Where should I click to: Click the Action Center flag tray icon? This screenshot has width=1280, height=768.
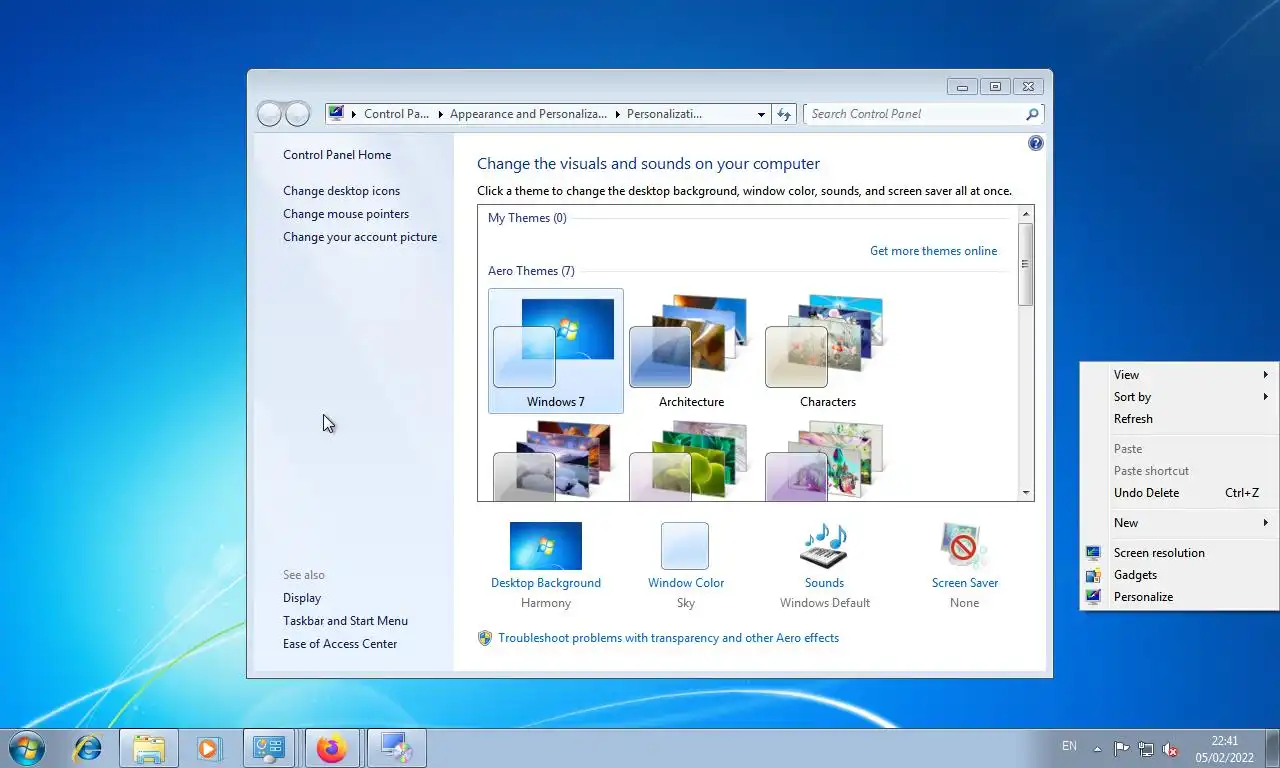click(1121, 748)
